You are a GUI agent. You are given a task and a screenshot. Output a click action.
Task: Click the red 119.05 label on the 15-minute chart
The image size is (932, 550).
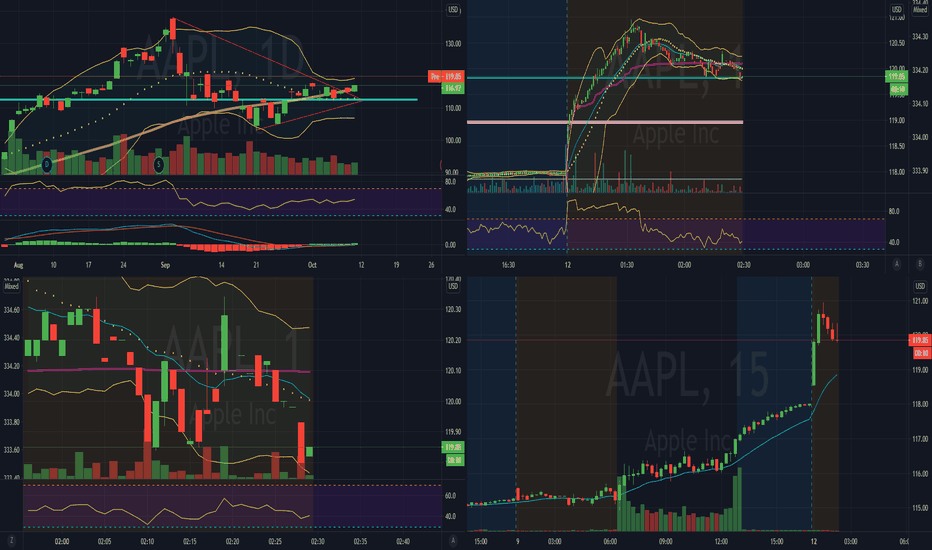(x=920, y=340)
